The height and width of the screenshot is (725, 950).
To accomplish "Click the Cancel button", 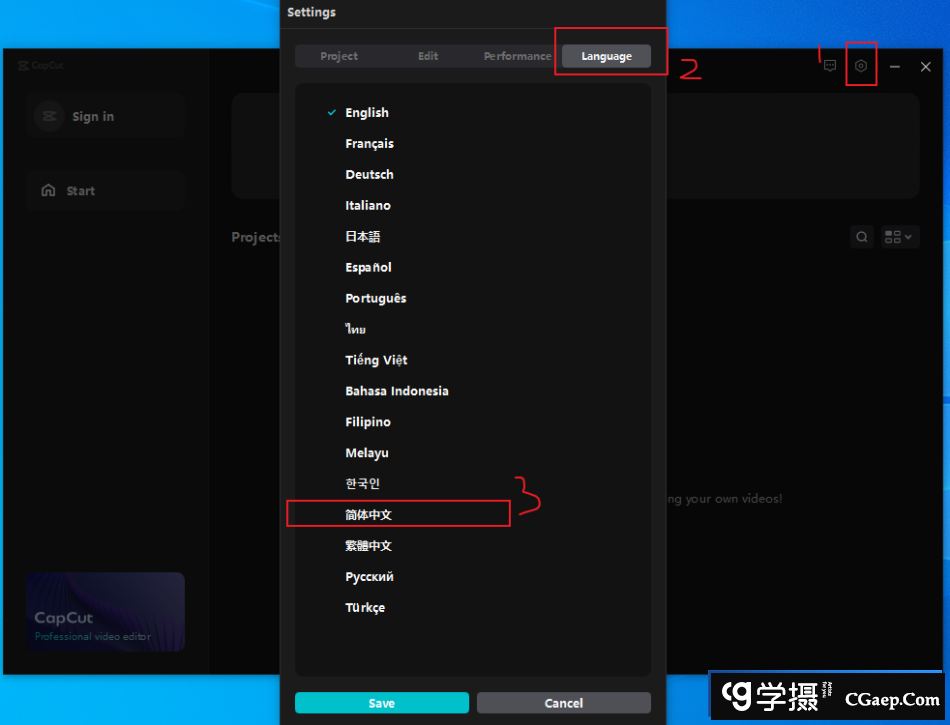I will tap(563, 703).
